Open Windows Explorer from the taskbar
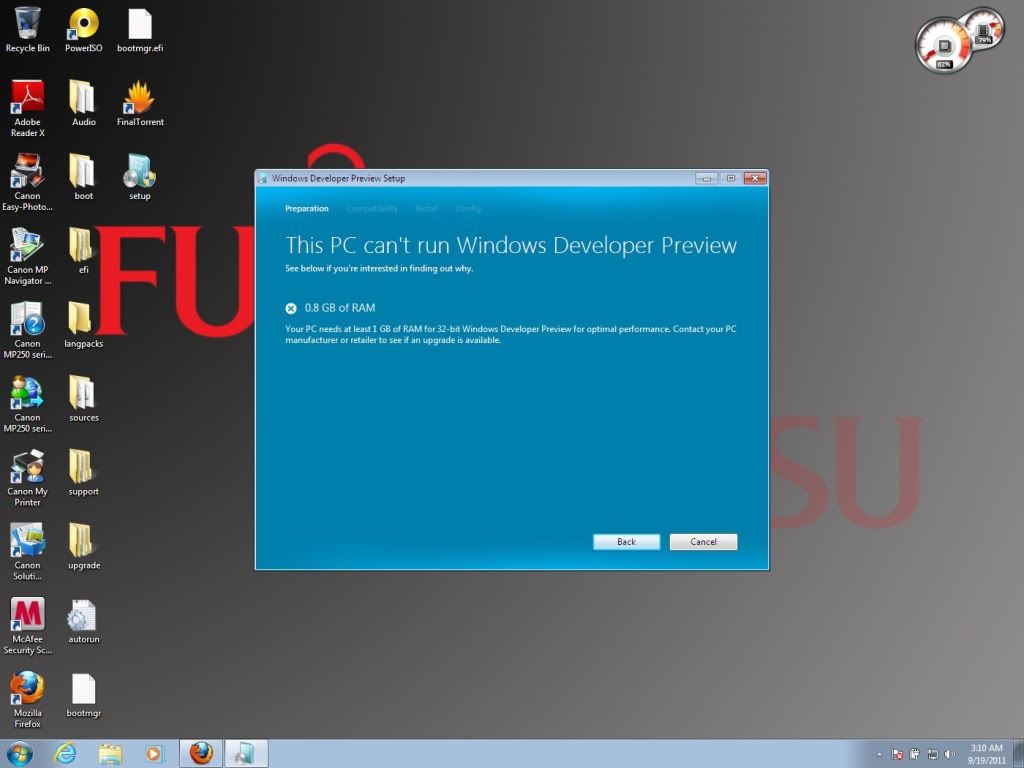Screen dimensions: 1024x768 (x=110, y=754)
